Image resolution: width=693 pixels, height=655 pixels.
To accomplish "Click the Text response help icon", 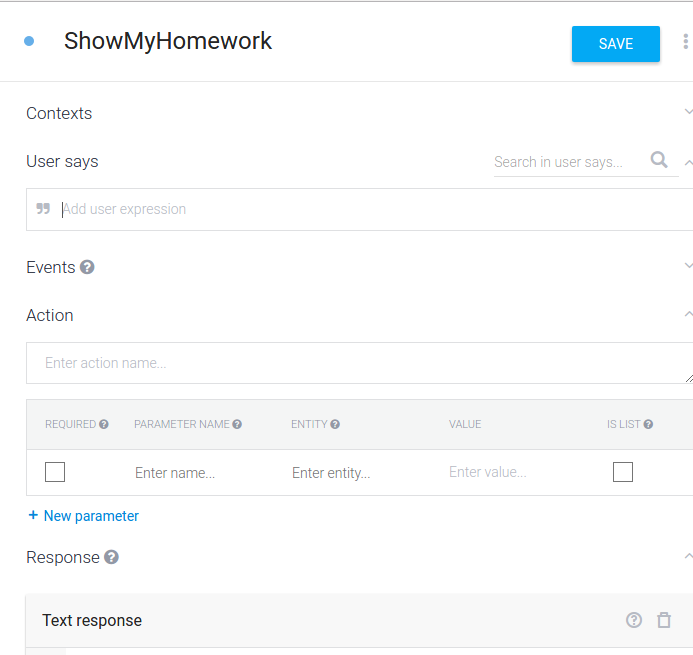I will [x=634, y=620].
